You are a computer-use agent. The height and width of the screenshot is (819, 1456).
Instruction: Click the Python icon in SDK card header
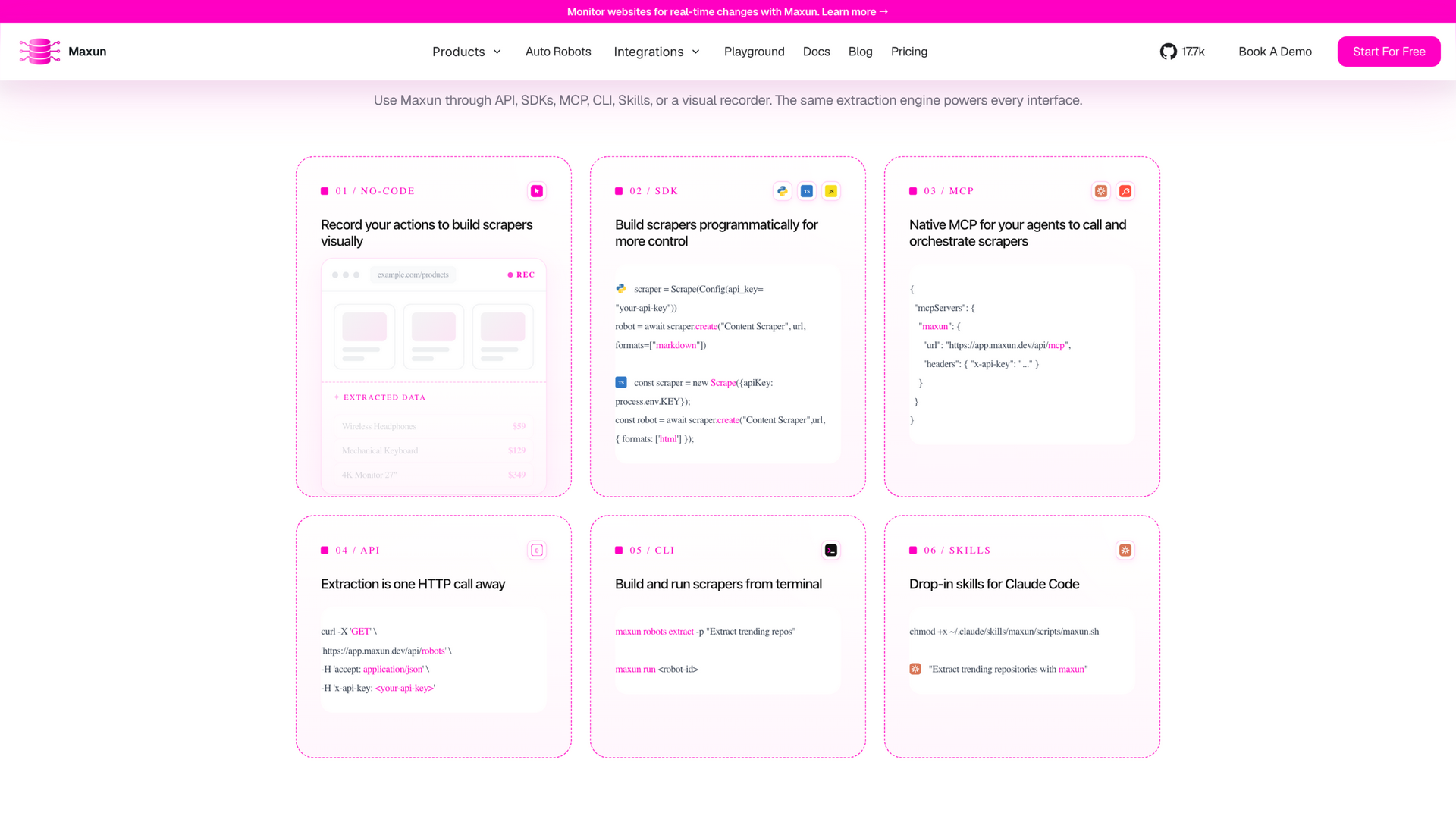783,191
